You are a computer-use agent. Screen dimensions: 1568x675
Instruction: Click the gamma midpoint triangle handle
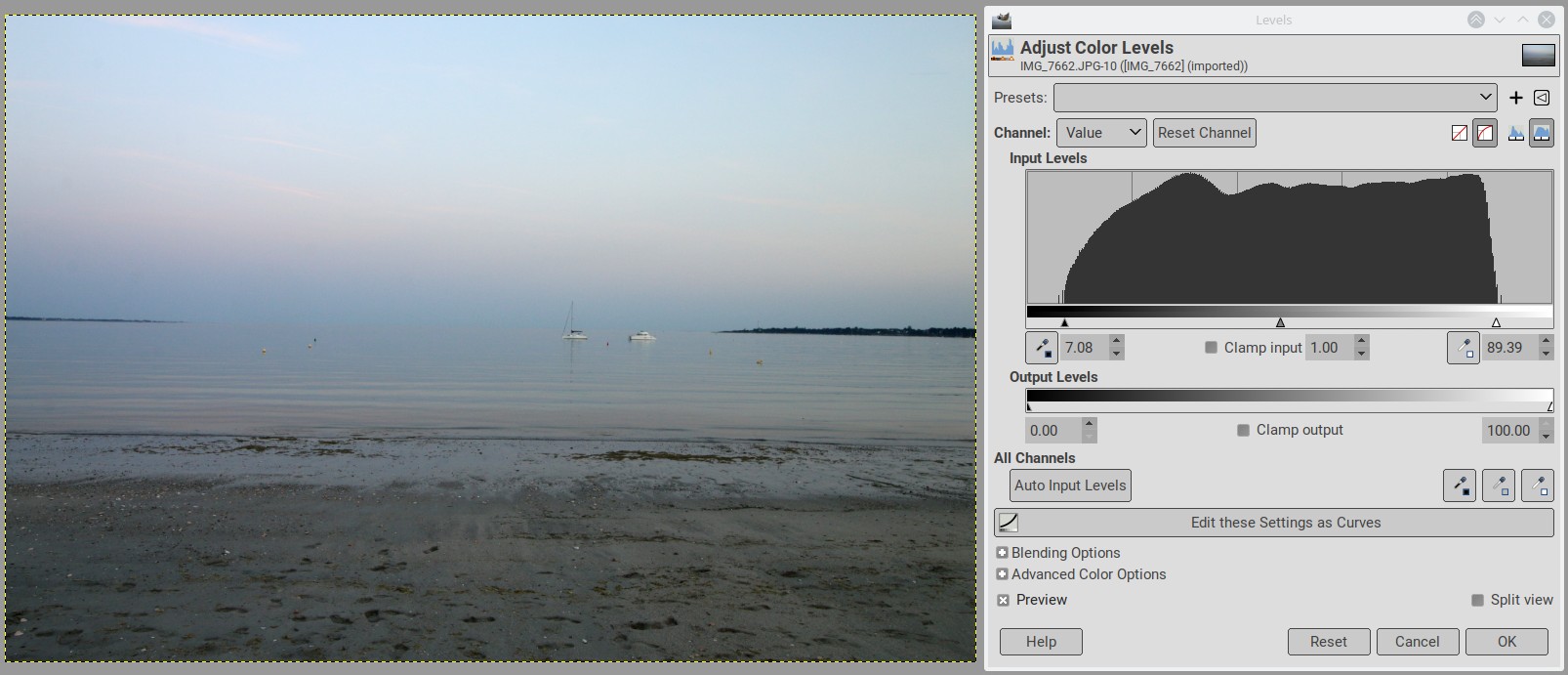click(1280, 322)
